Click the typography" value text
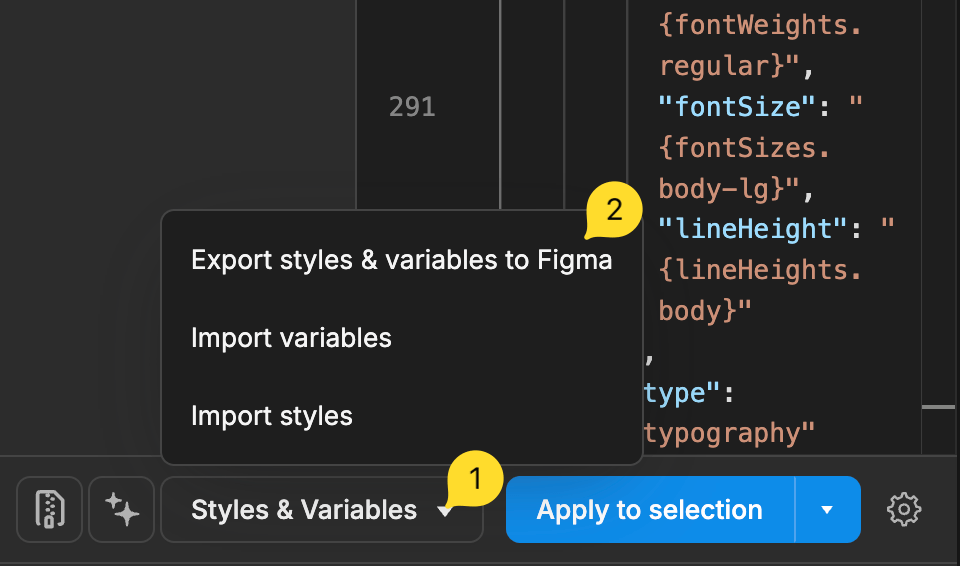 point(730,433)
